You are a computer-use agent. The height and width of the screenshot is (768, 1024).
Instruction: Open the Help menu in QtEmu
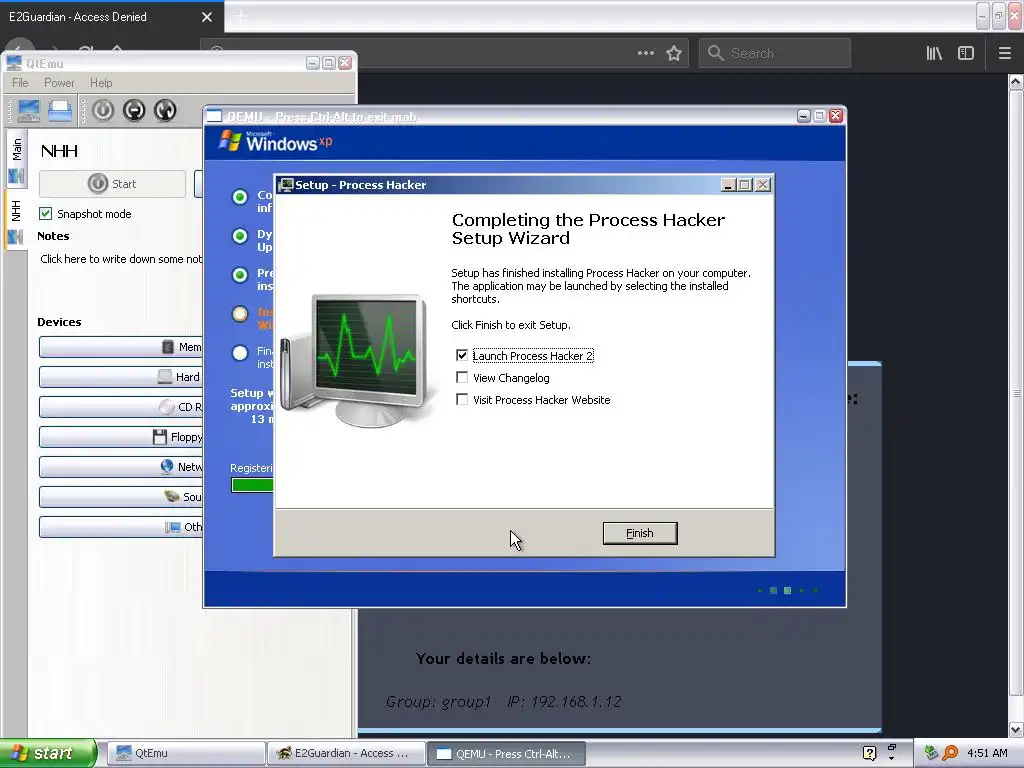[101, 83]
